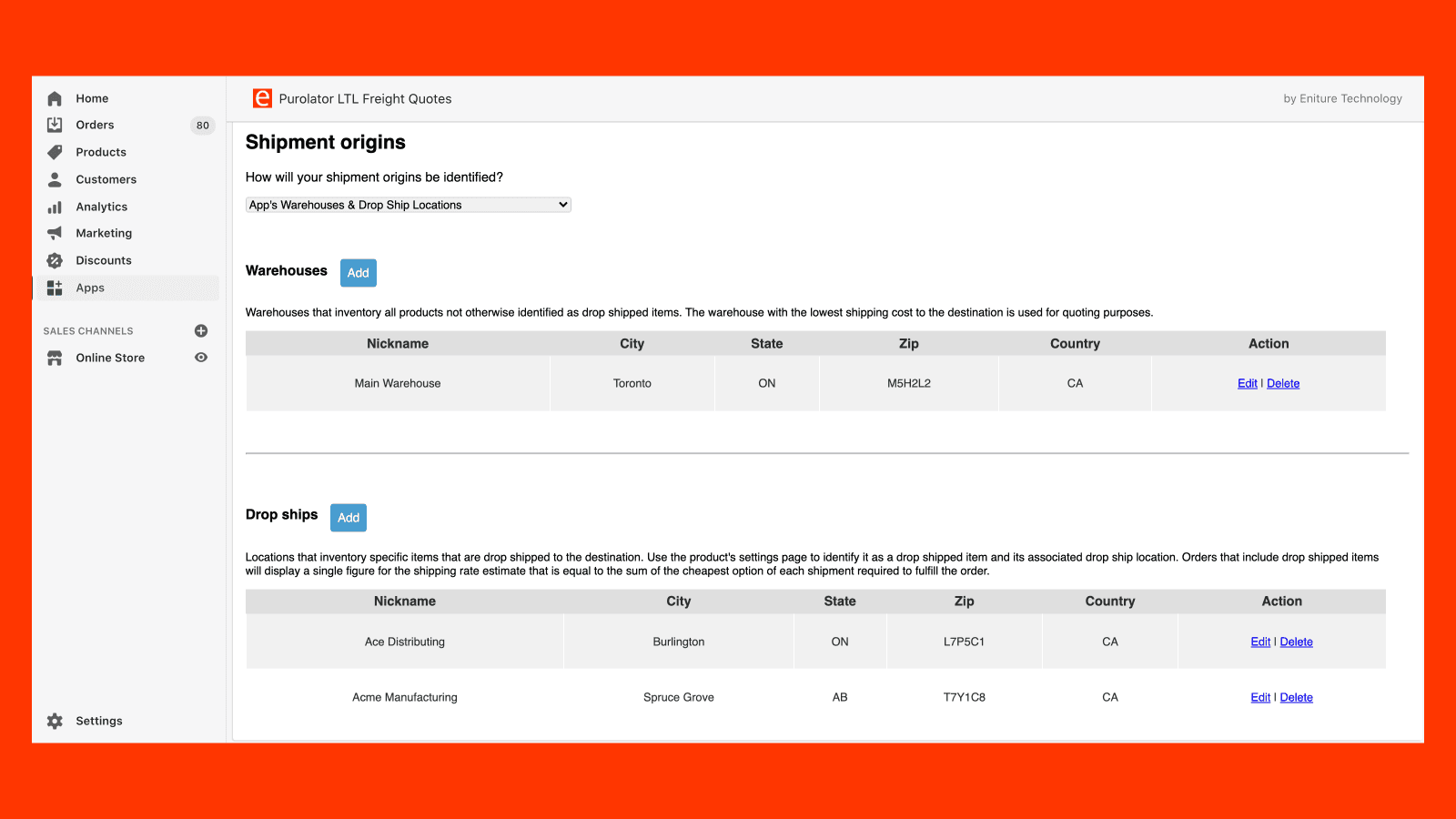Click the Products tag icon
This screenshot has height=819, width=1456.
(55, 152)
